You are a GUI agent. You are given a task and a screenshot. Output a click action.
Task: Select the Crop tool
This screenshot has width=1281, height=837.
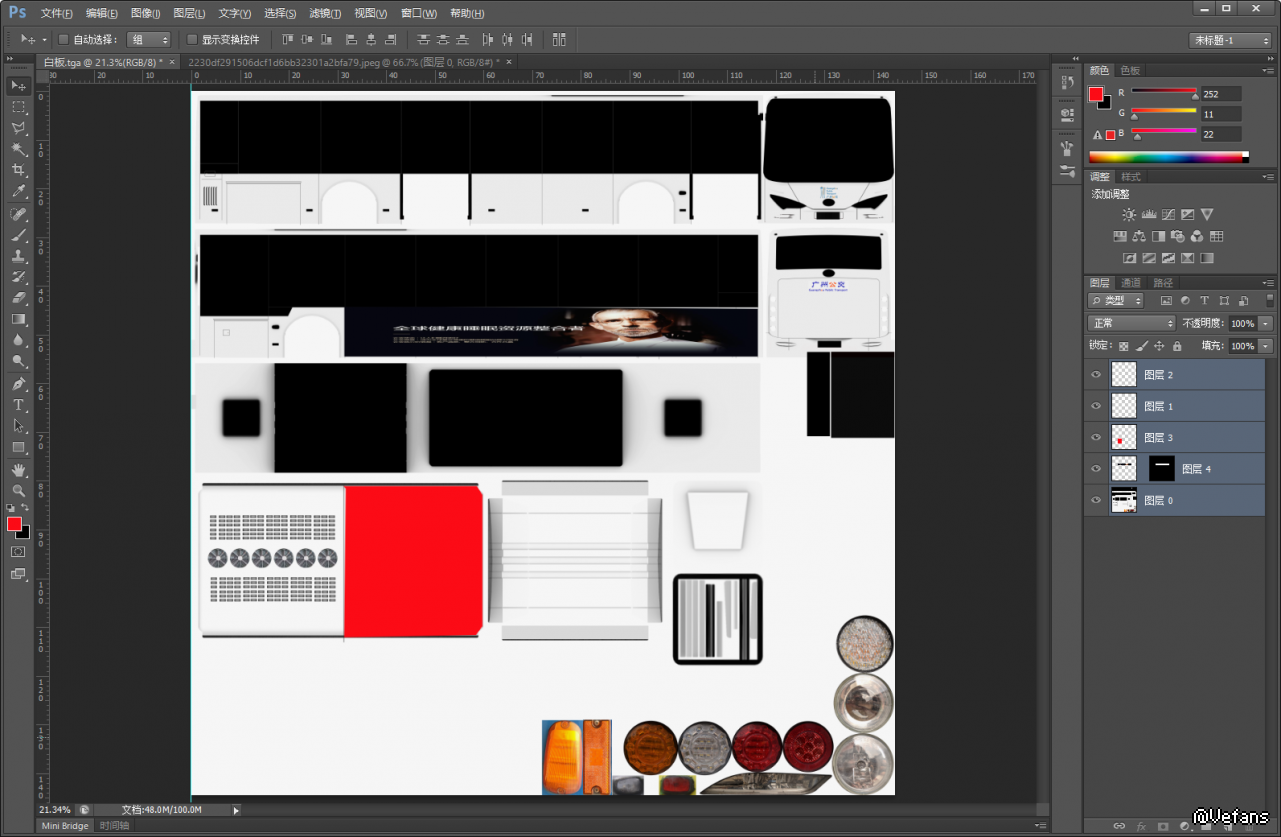(18, 170)
